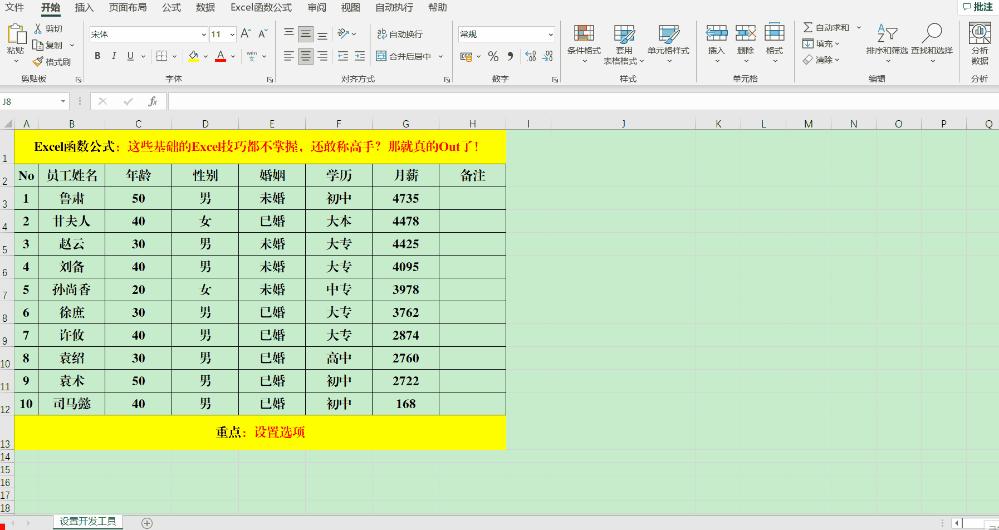This screenshot has width=999, height=530.
Task: Open the number format dropdown (常规)
Action: 550,34
